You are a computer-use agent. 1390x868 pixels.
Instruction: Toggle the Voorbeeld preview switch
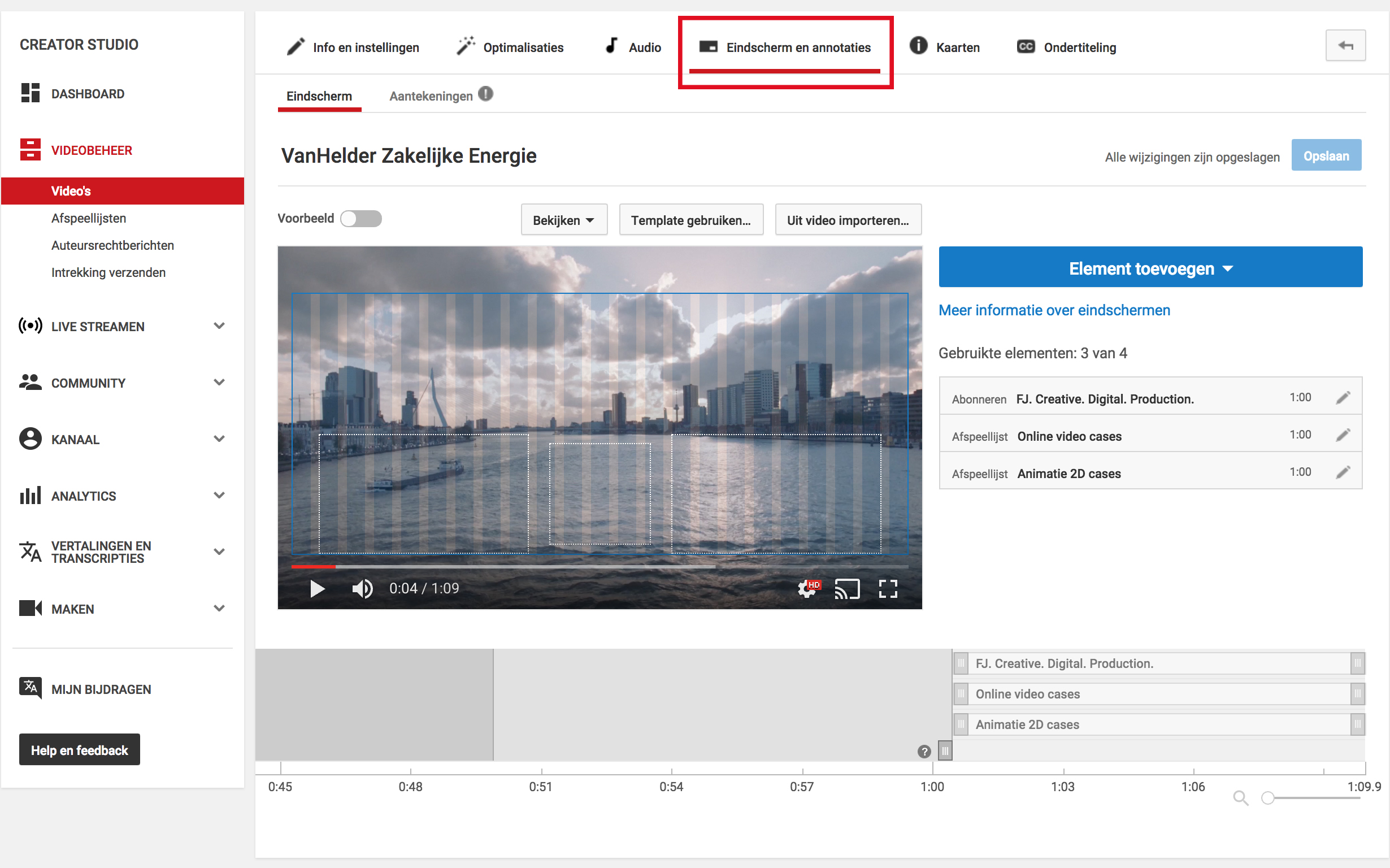click(x=360, y=219)
